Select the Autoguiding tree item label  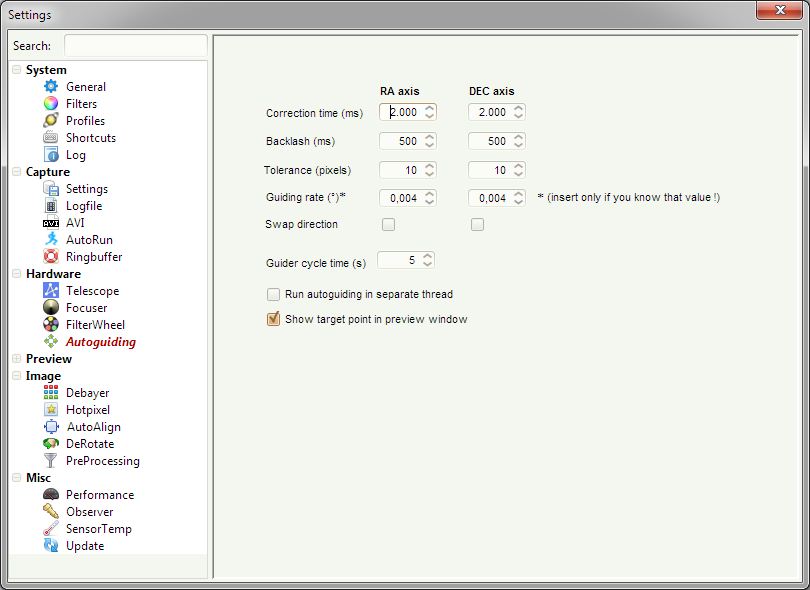click(x=101, y=342)
